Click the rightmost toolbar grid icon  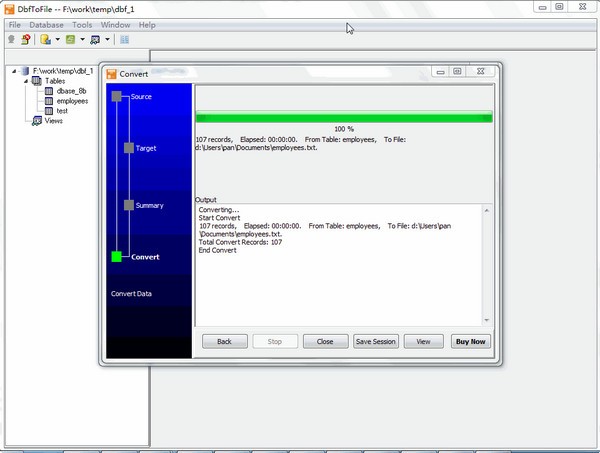125,40
